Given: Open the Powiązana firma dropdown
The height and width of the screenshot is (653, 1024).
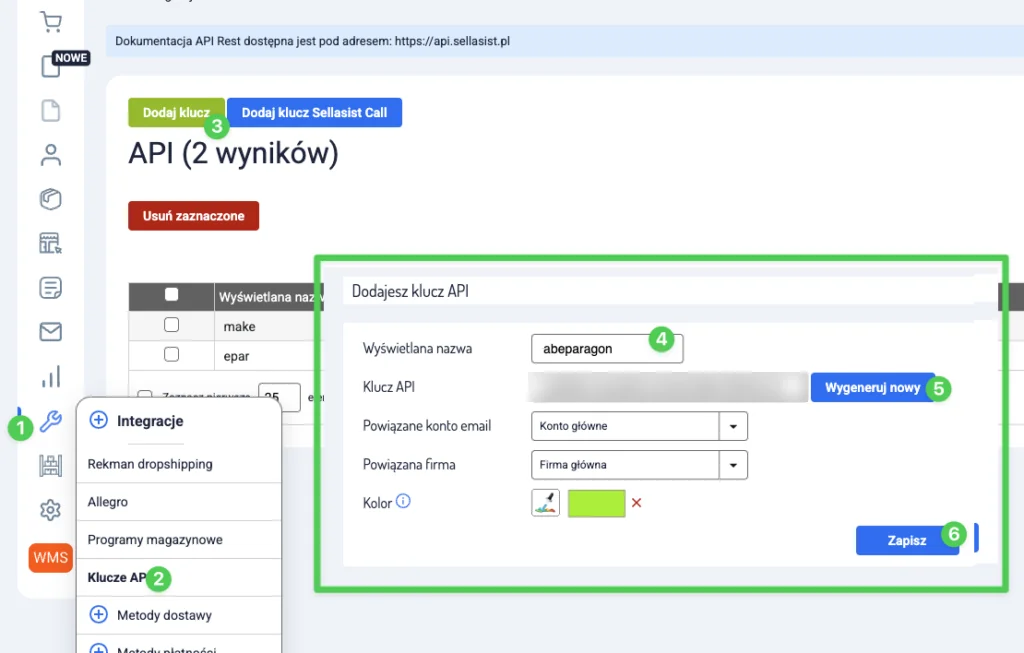Looking at the screenshot, I should pos(639,465).
